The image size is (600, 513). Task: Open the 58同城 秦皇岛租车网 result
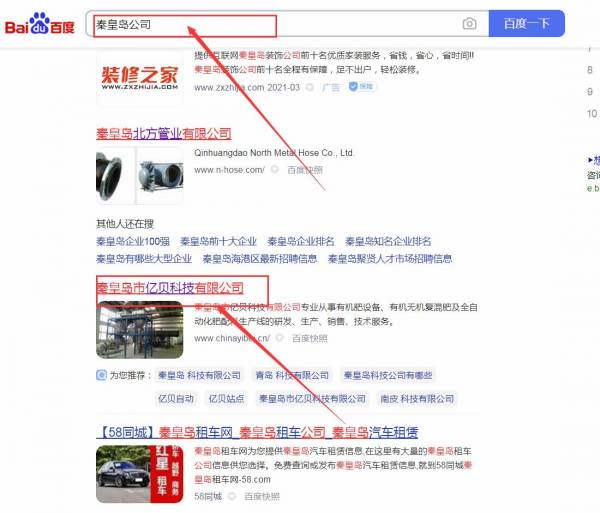pyautogui.click(x=257, y=432)
